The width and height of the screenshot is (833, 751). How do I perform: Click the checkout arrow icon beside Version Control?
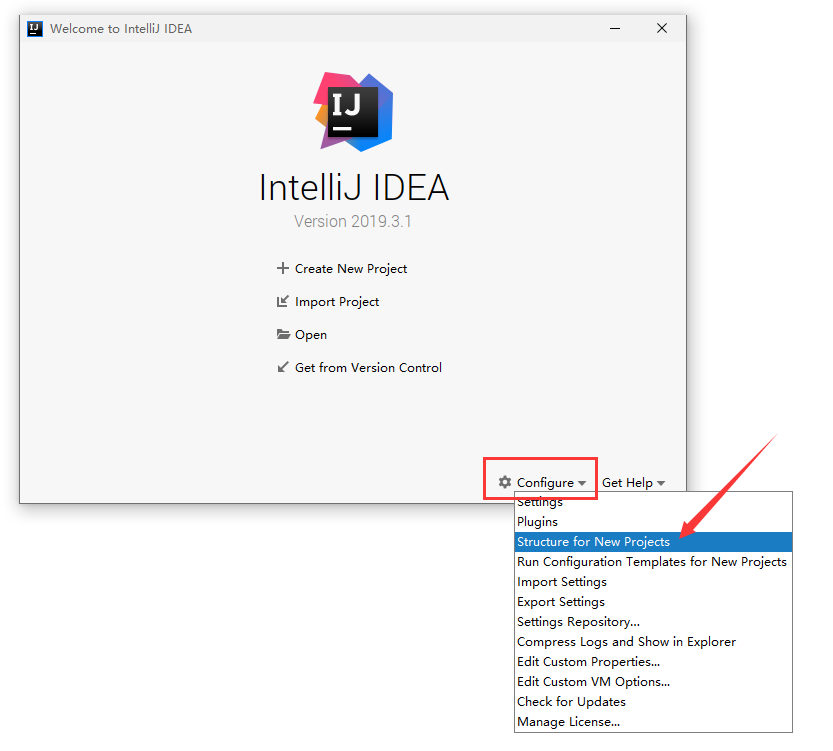pos(283,367)
